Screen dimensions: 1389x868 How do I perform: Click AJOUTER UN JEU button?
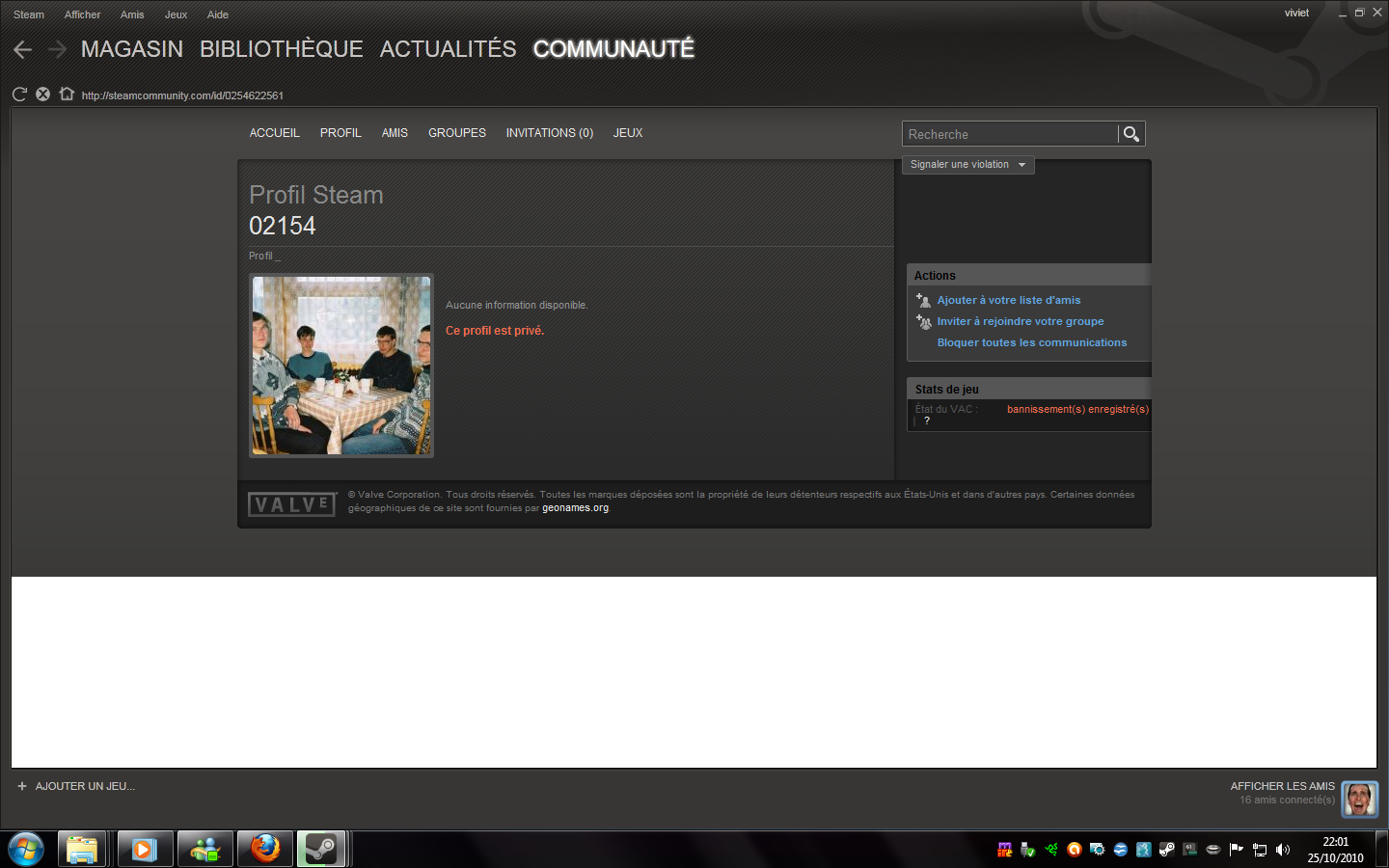click(x=77, y=786)
